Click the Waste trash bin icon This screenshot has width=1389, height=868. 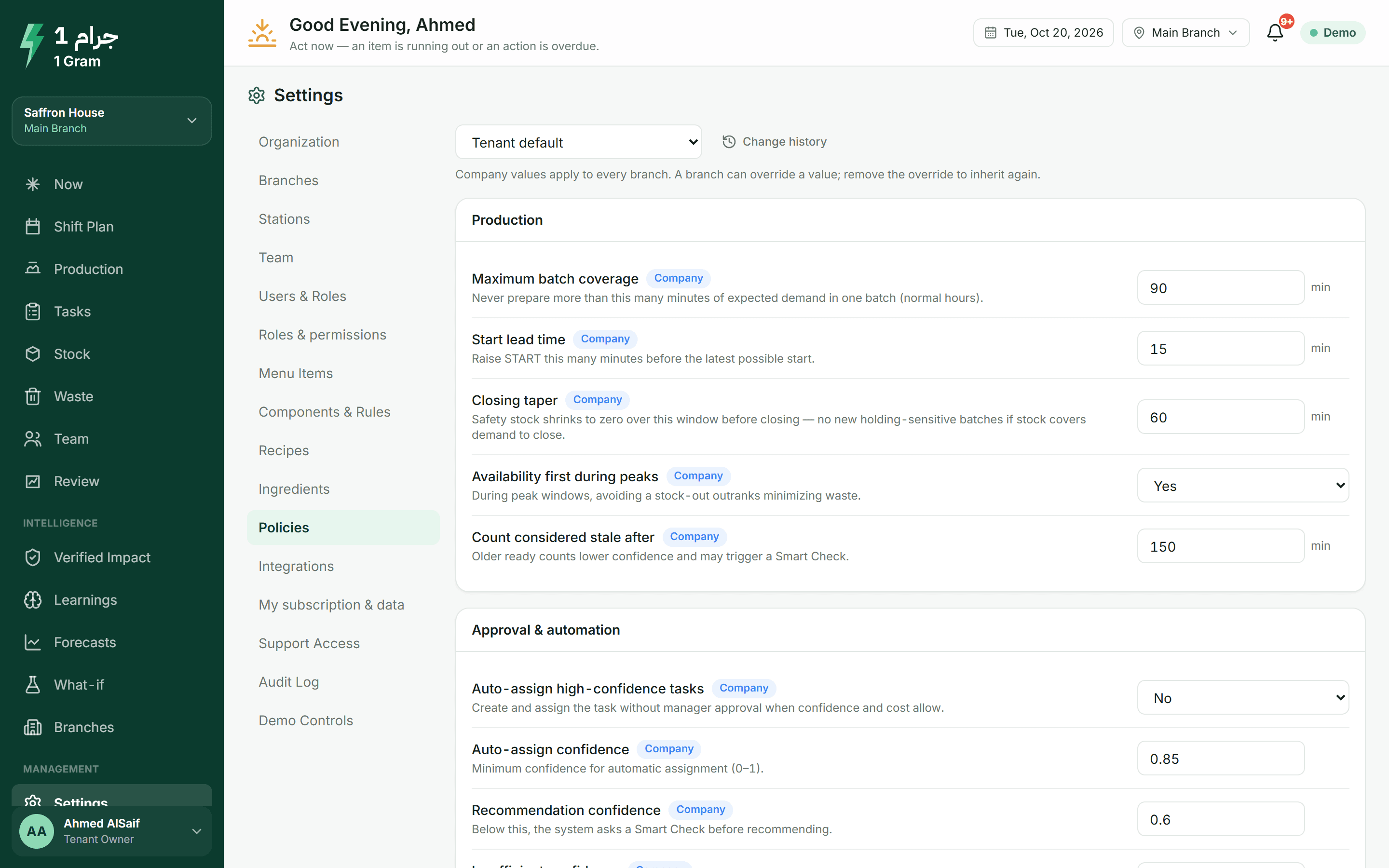pyautogui.click(x=33, y=397)
